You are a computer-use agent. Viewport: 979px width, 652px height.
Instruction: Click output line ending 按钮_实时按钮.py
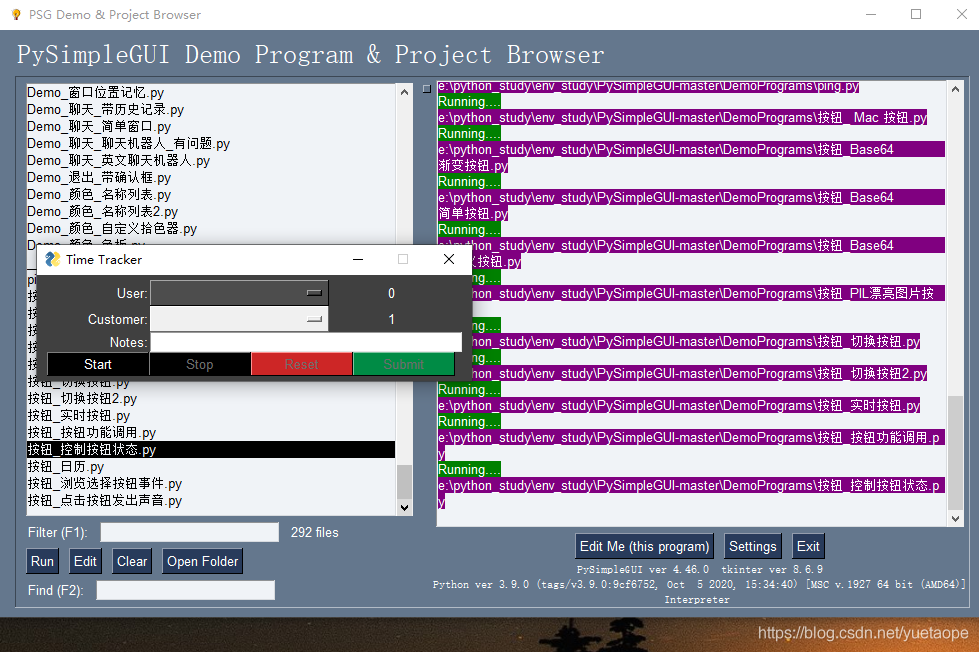pyautogui.click(x=679, y=405)
